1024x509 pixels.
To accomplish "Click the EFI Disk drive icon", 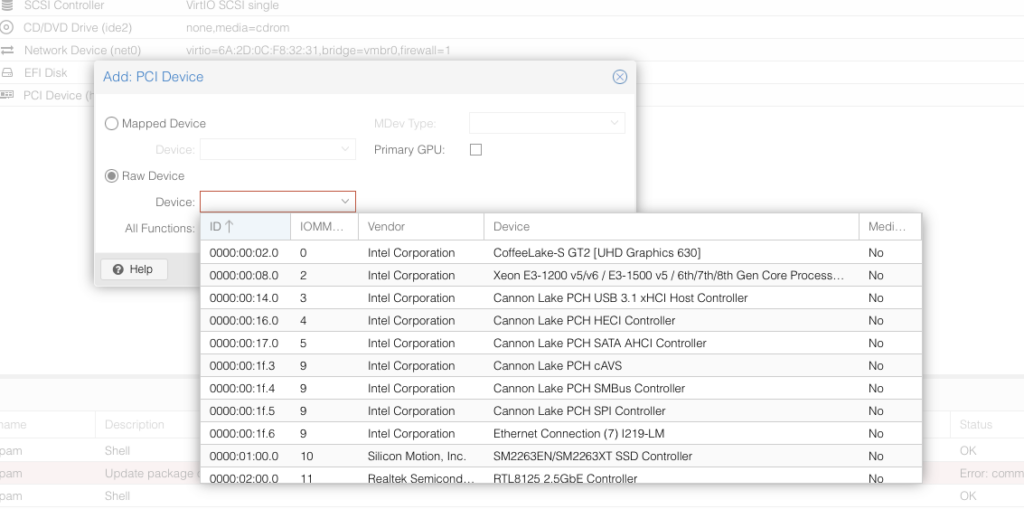I will point(7,73).
